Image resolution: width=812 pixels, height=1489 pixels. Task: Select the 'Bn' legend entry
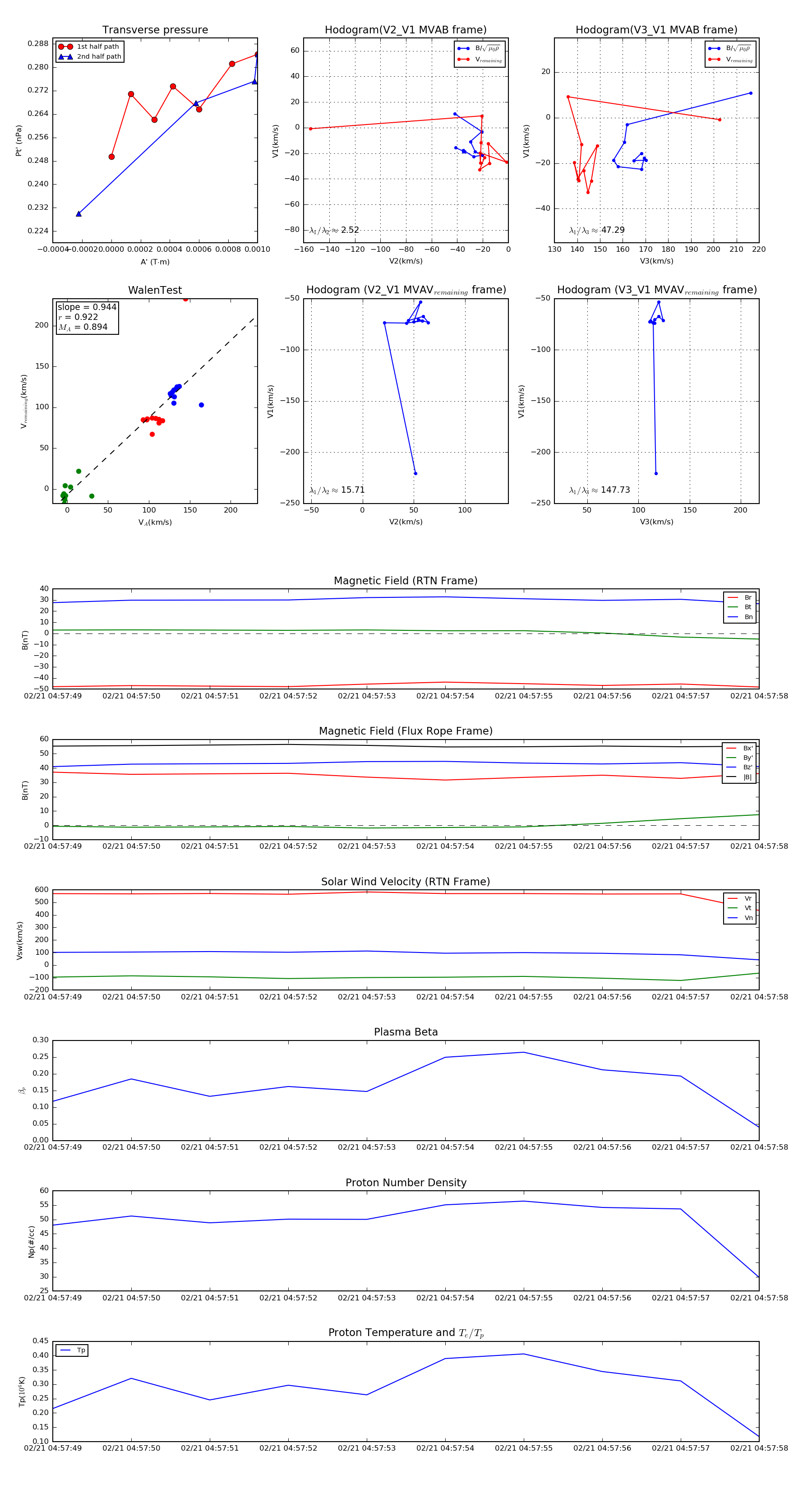[x=740, y=617]
